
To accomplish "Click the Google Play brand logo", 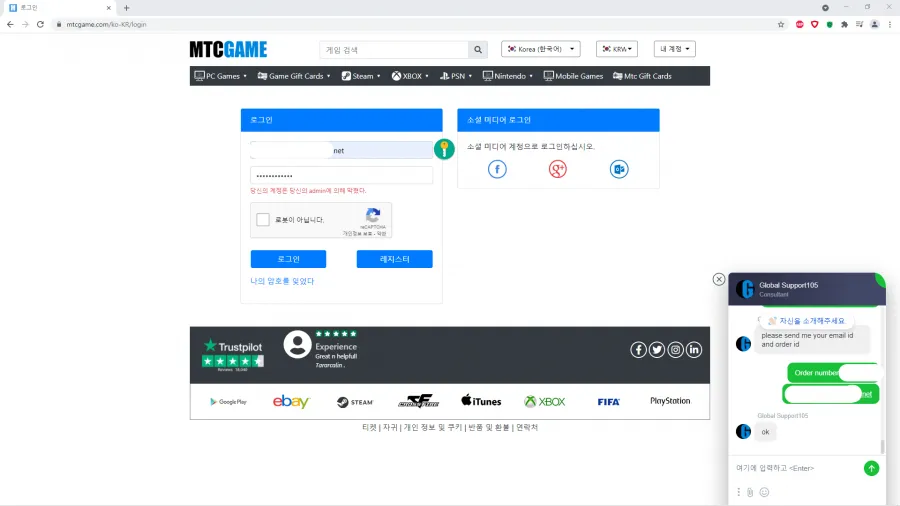I will (228, 402).
